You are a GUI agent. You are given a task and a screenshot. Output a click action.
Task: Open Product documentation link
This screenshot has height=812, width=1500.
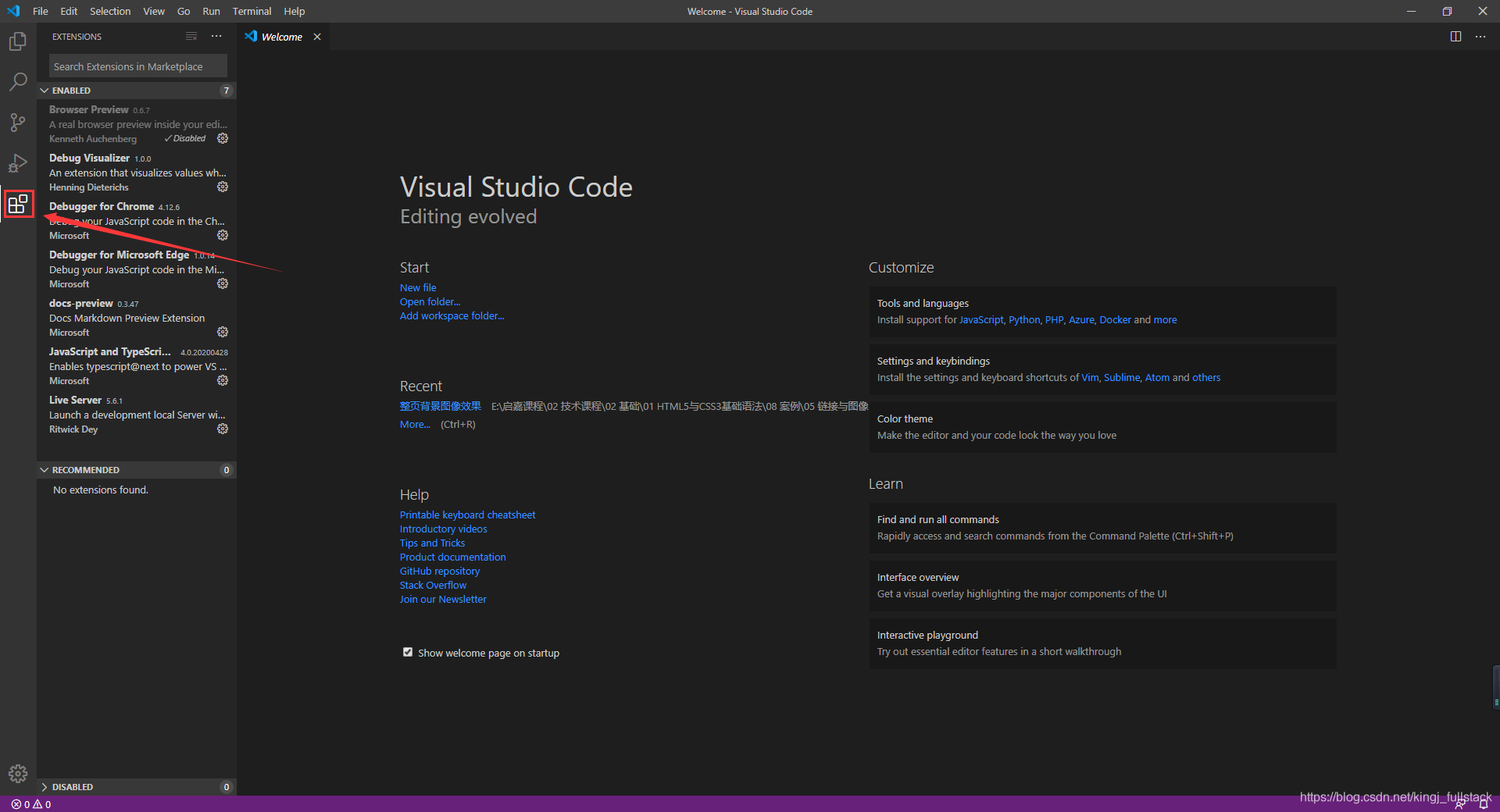click(x=452, y=557)
